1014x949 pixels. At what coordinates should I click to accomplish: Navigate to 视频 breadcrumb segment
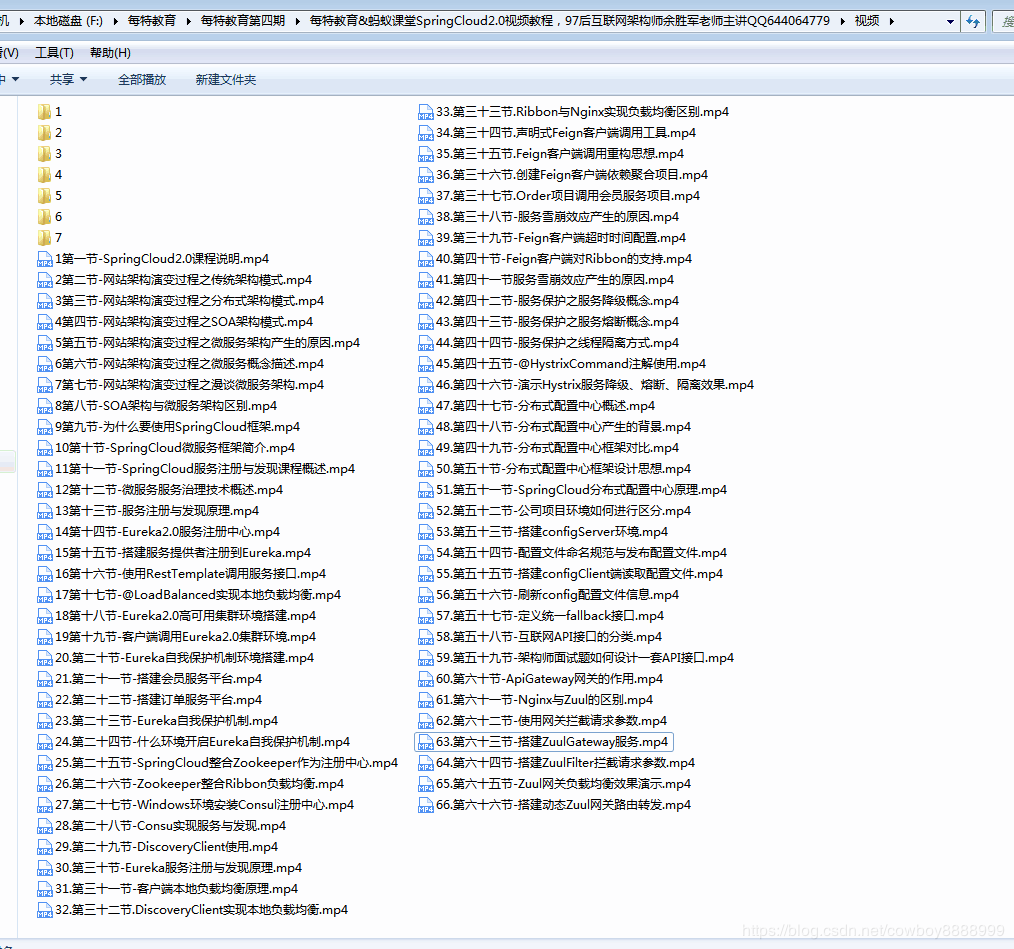pyautogui.click(x=867, y=21)
